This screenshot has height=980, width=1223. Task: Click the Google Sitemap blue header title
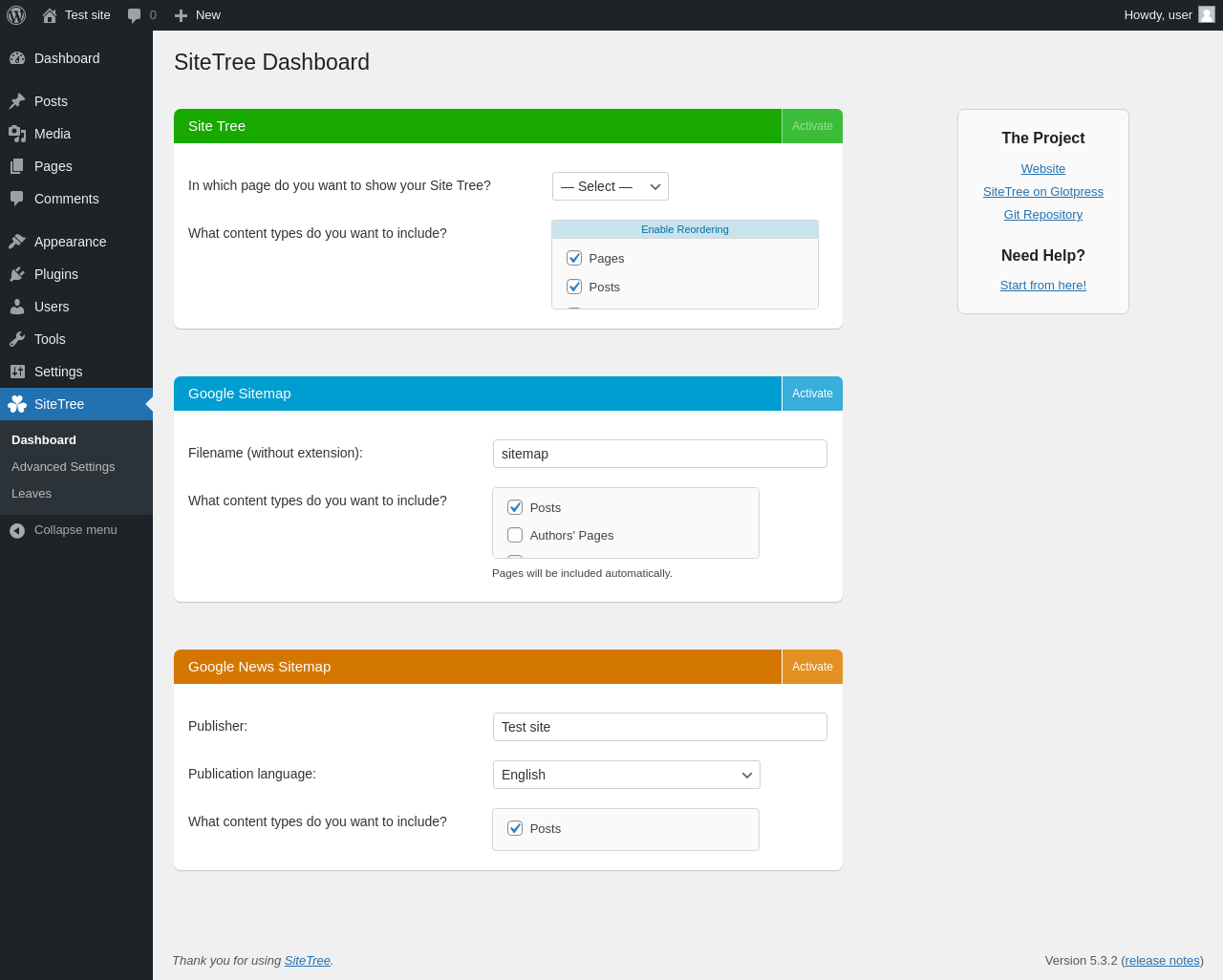click(x=240, y=394)
